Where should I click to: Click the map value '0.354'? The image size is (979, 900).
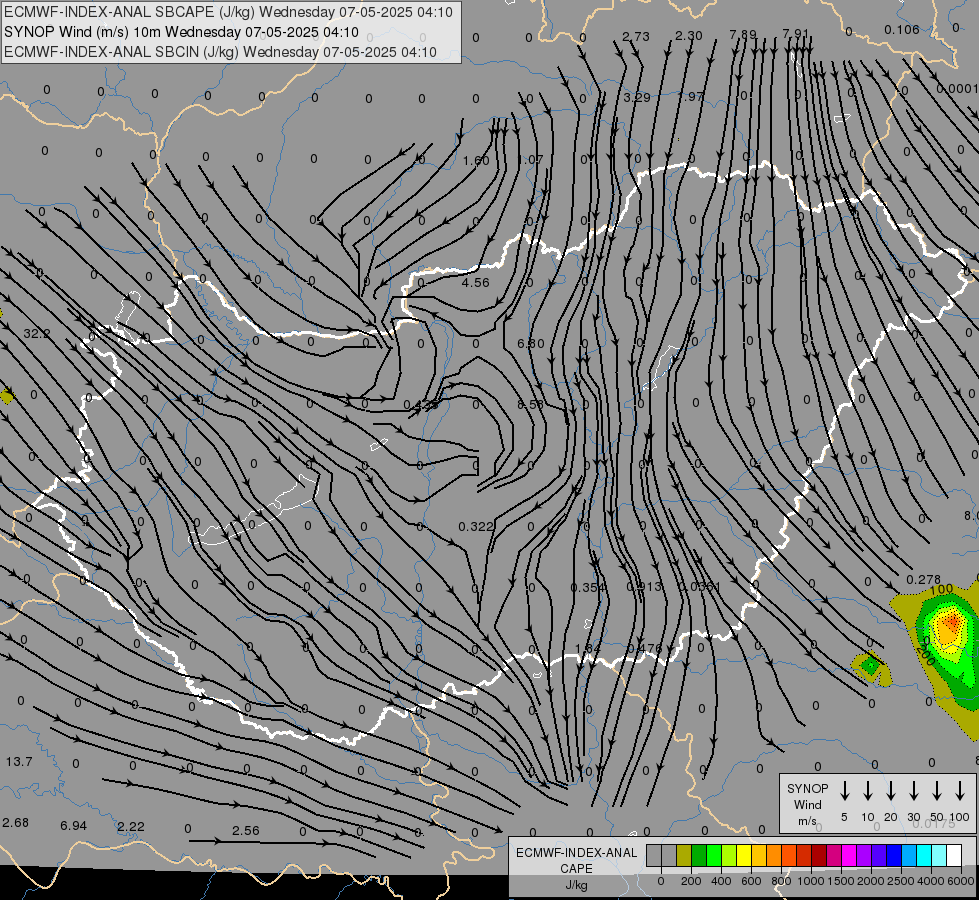[588, 588]
